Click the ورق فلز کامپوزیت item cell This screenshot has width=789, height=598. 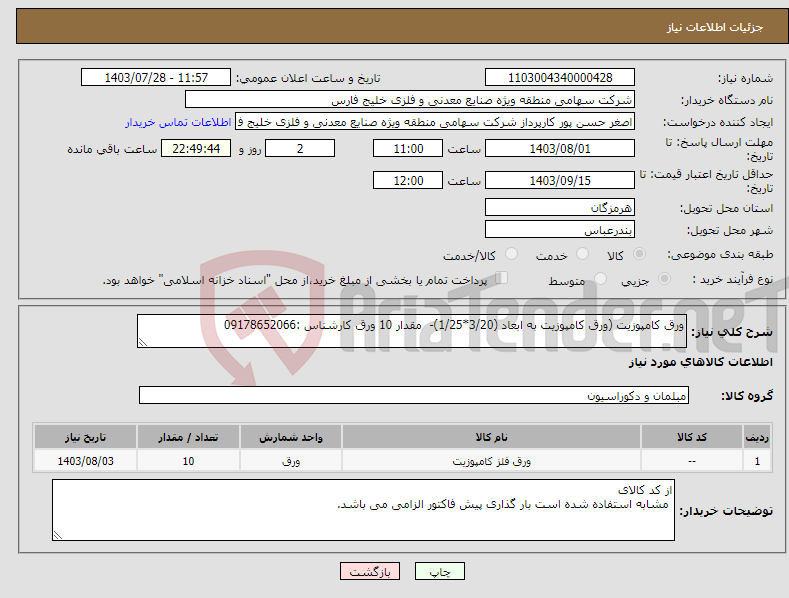tap(491, 461)
